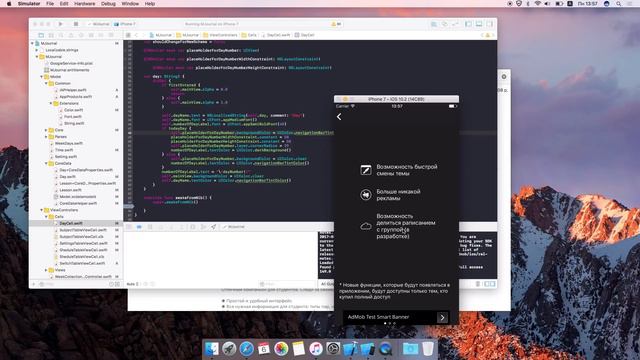The height and width of the screenshot is (360, 640).
Task: Collapse the Extensions folder
Action: pos(51,103)
